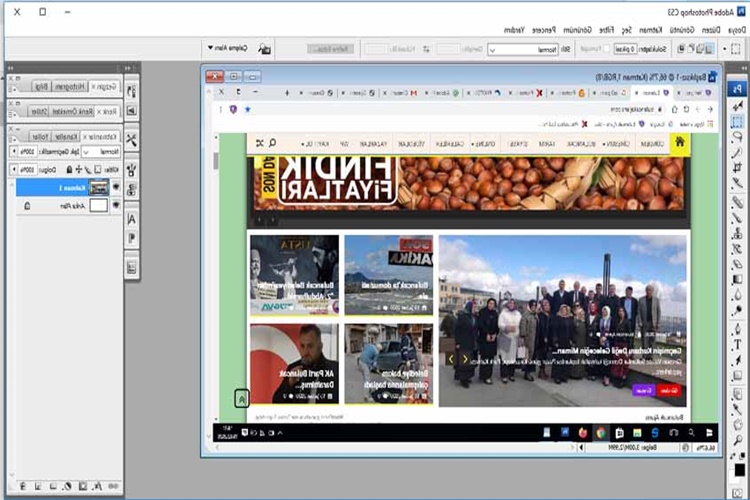Select the Eyedropper tool

737,410
